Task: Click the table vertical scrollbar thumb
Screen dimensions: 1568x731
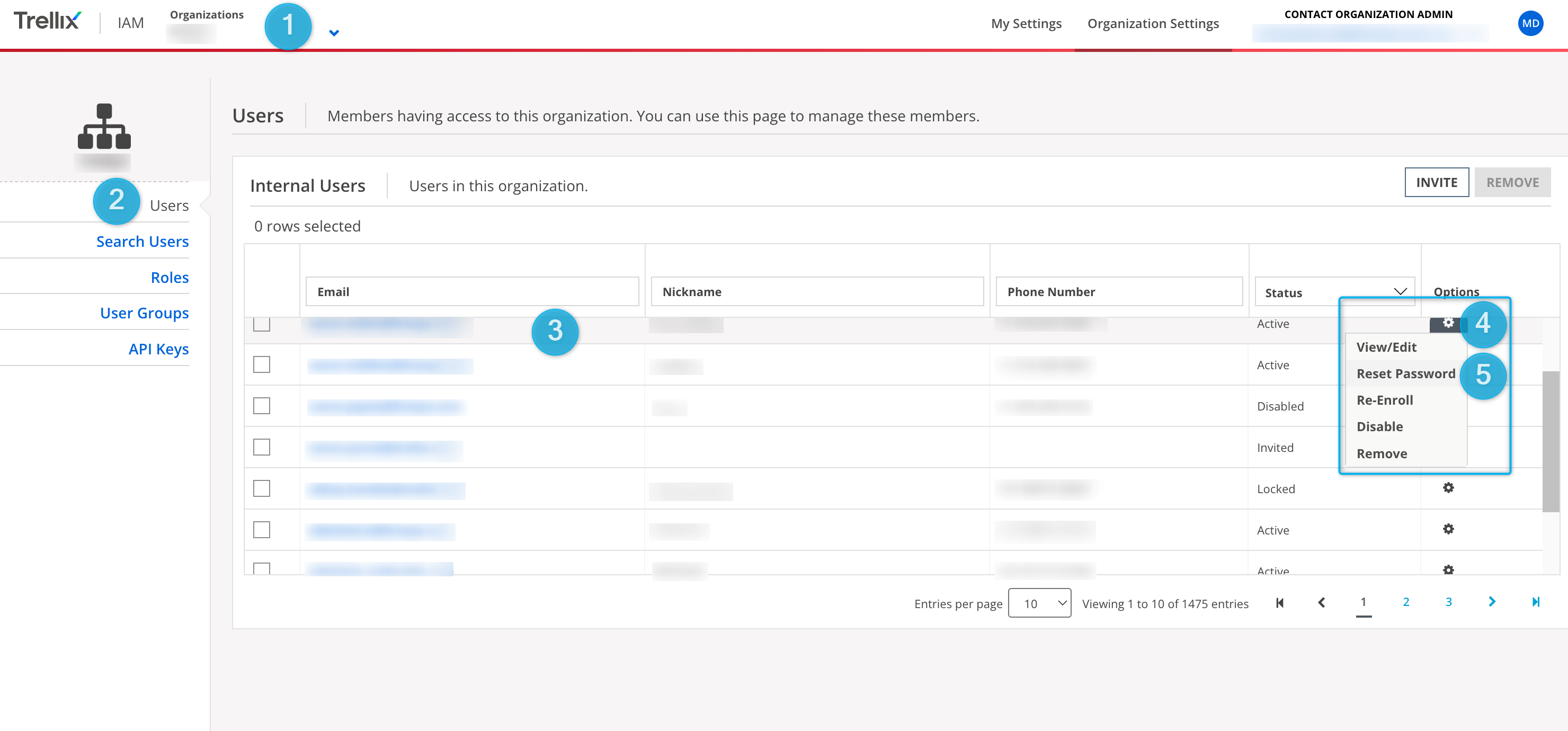Action: pos(1551,441)
